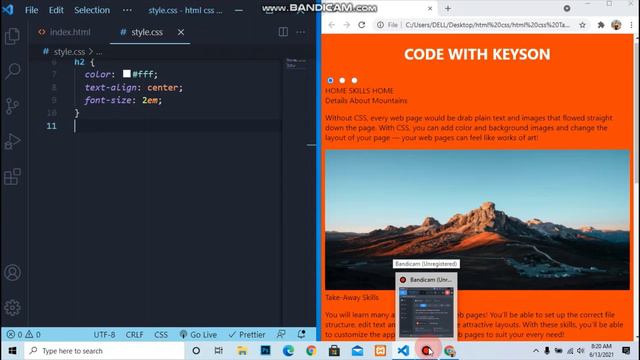Open File Explorer from the taskbar
This screenshot has width=640, height=360.
(242, 351)
